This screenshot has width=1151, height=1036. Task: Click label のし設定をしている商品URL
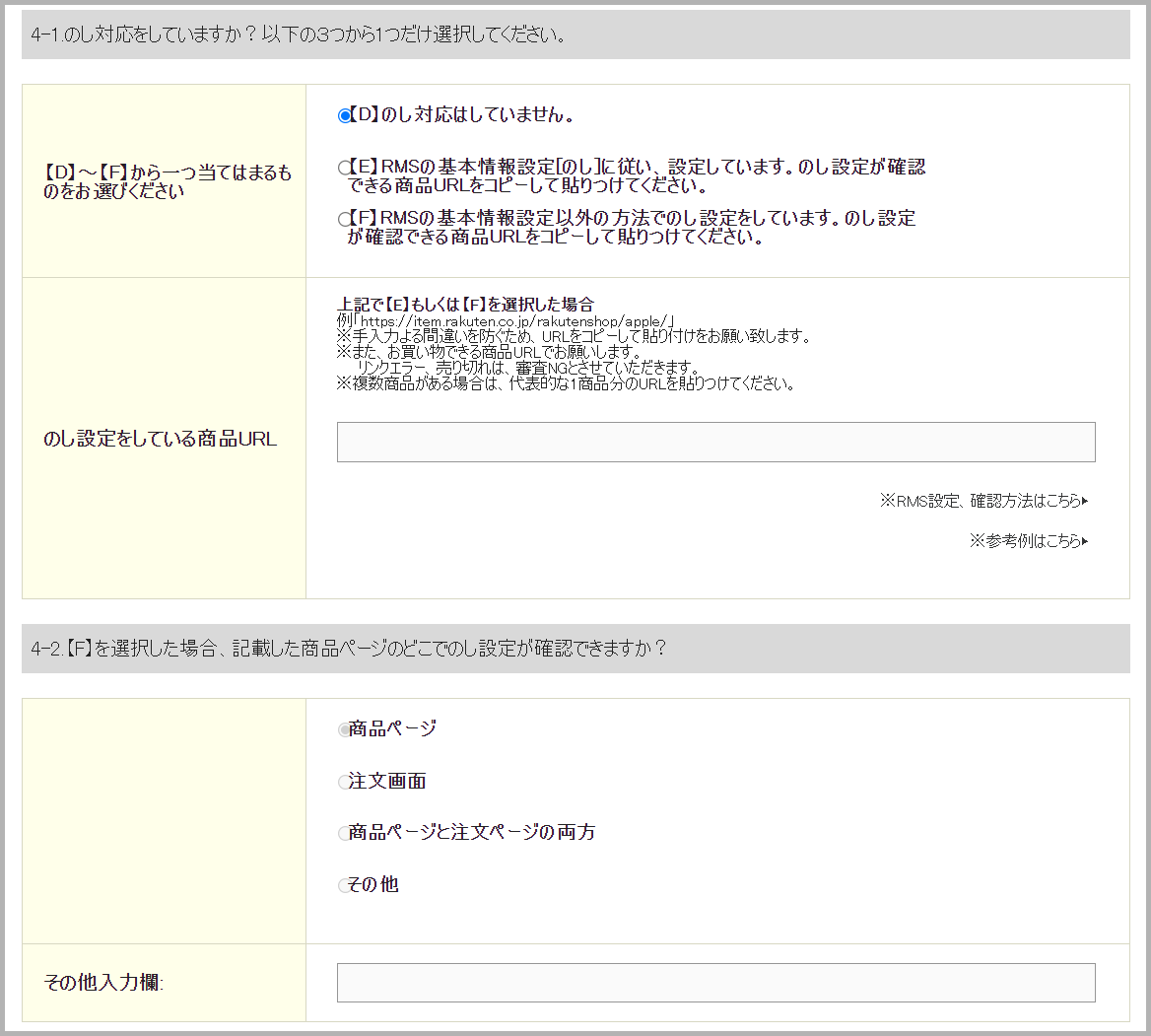tap(160, 439)
